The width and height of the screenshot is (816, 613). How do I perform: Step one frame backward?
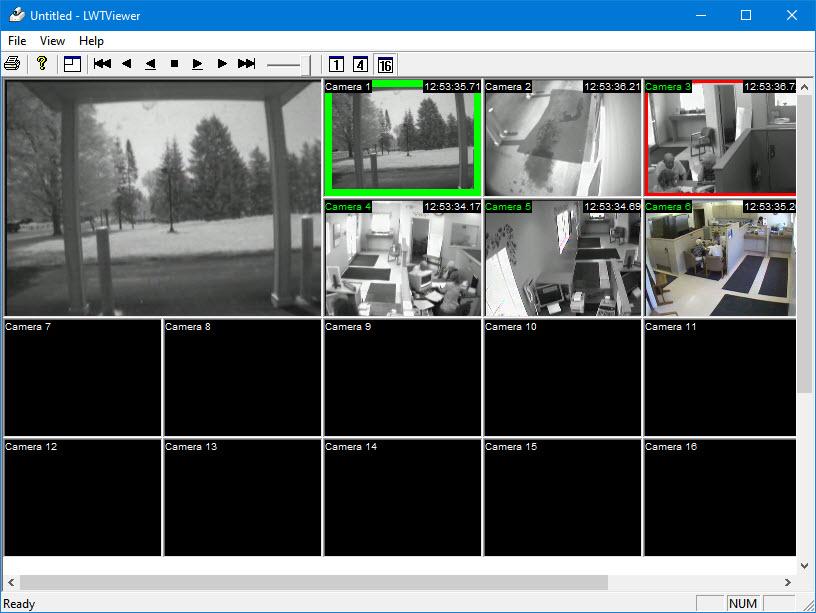pyautogui.click(x=150, y=64)
